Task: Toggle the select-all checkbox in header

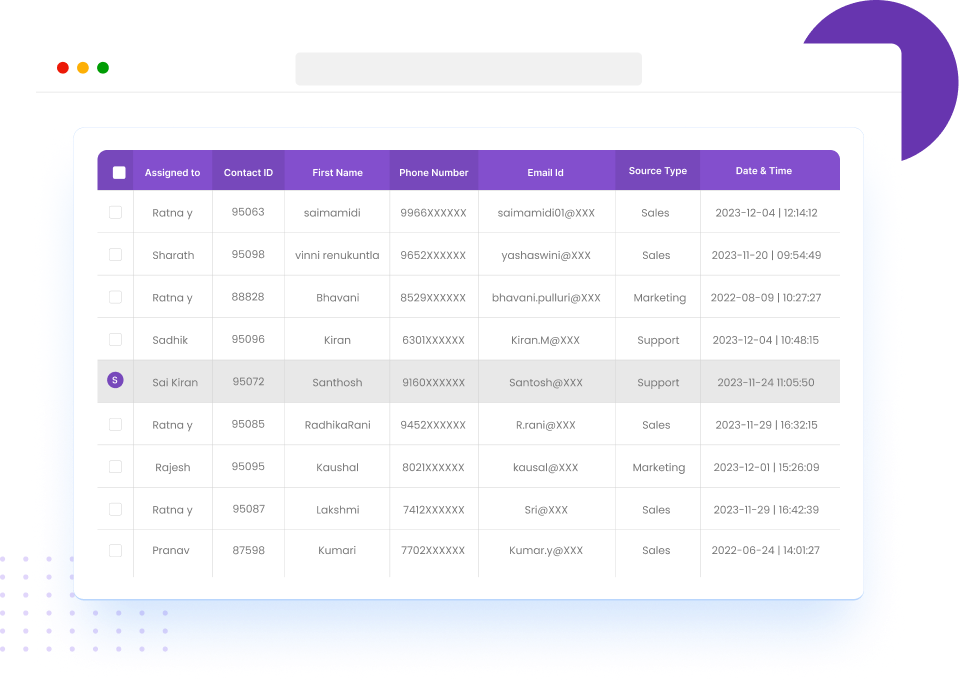Action: tap(119, 172)
